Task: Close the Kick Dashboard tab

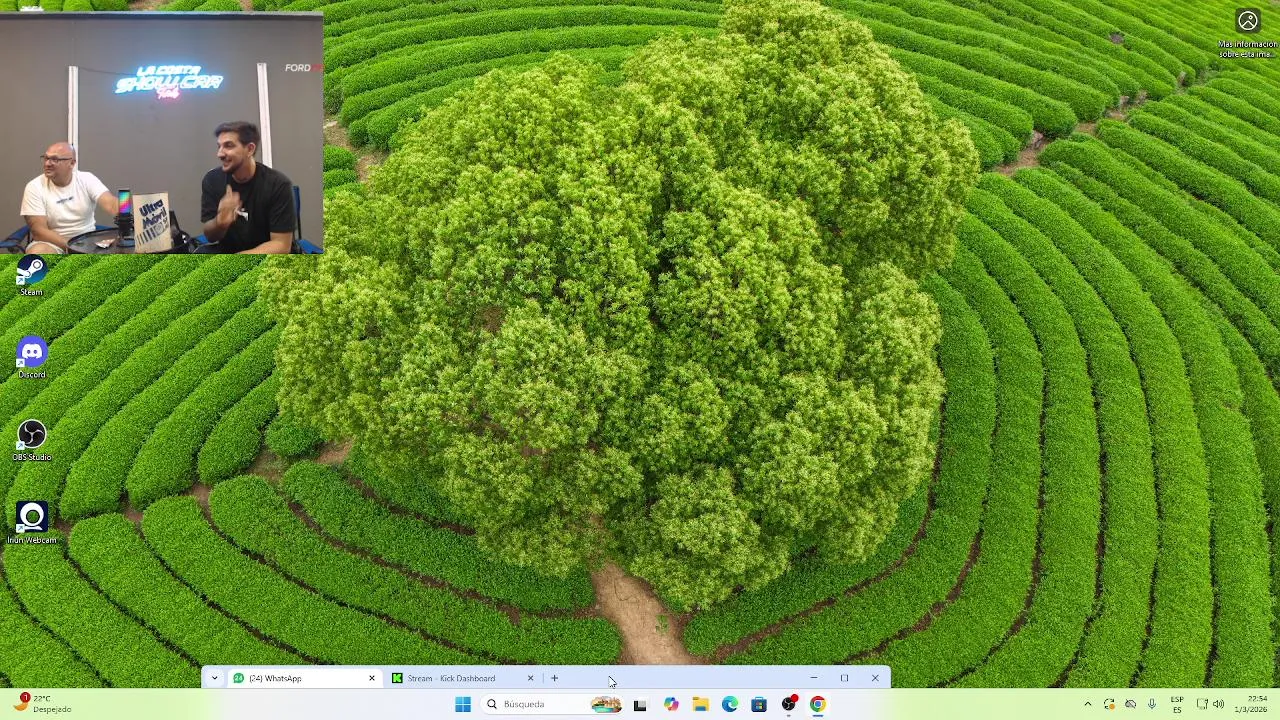Action: coord(531,678)
